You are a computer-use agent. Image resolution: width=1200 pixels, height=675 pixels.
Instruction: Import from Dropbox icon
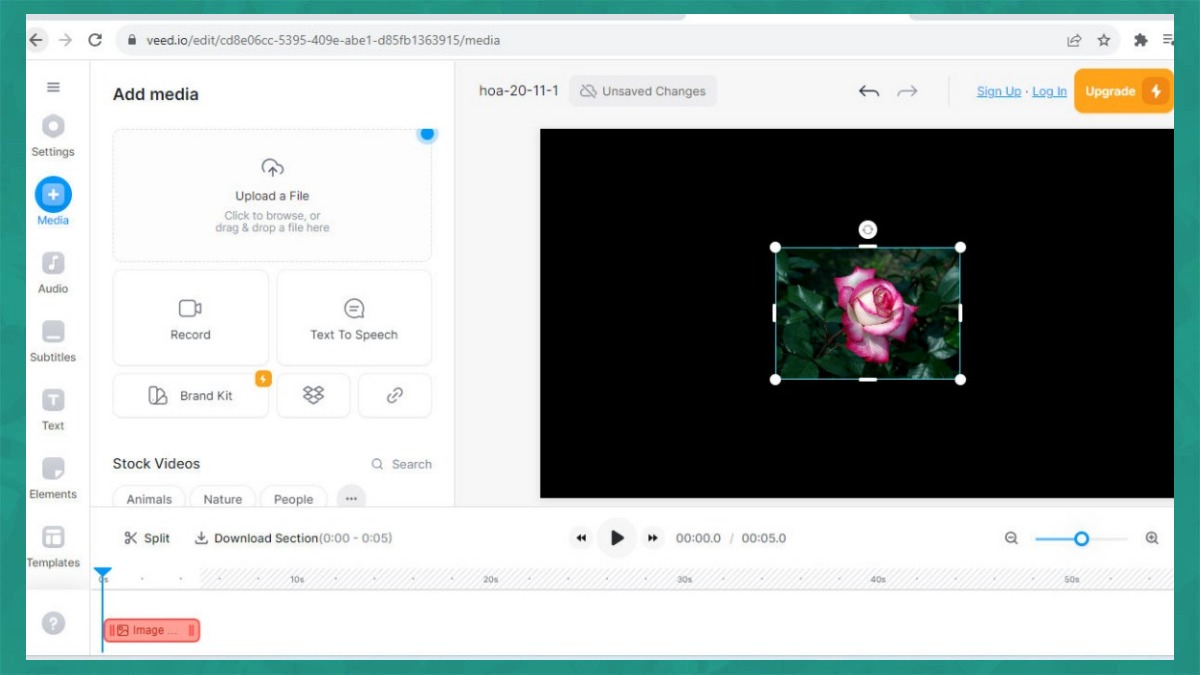tap(313, 395)
